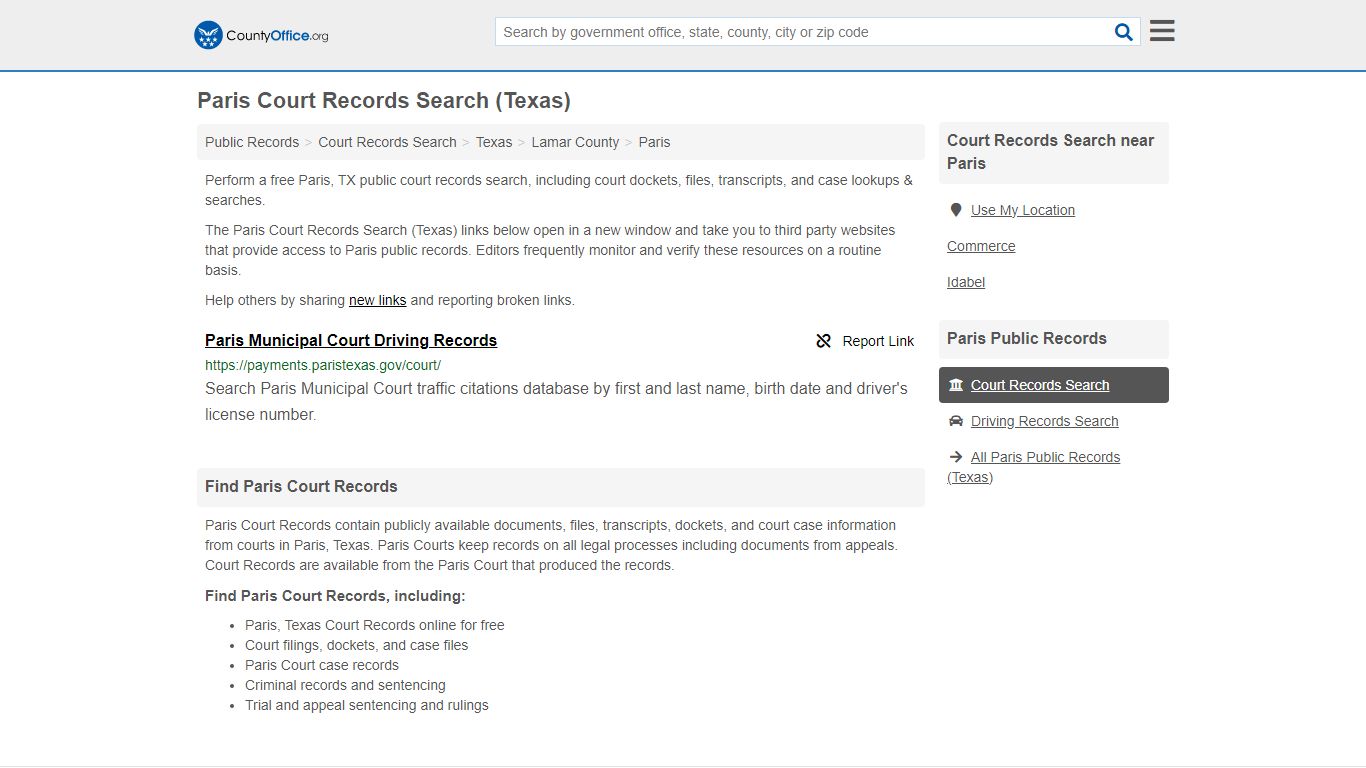Click the Paris Court Records Search (Texas) heading
Screen dimensions: 1366x768
[384, 100]
